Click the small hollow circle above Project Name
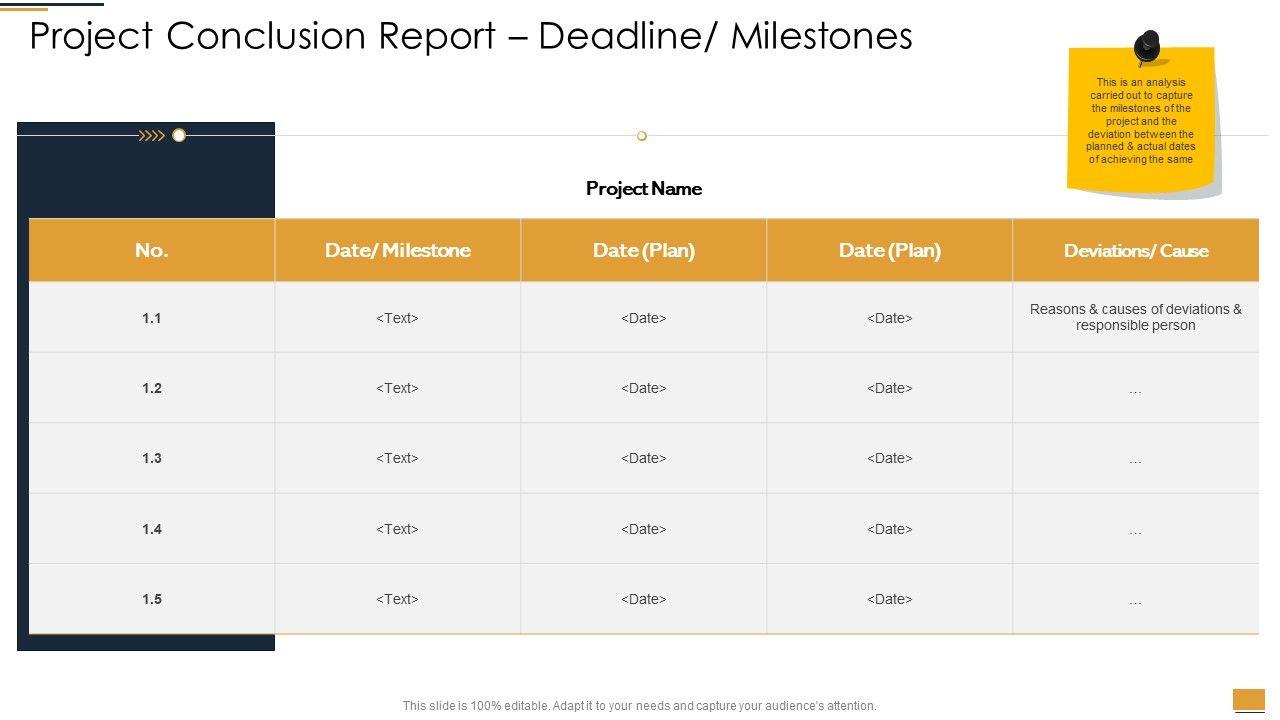Screen dimensions: 1280x720 click(642, 136)
